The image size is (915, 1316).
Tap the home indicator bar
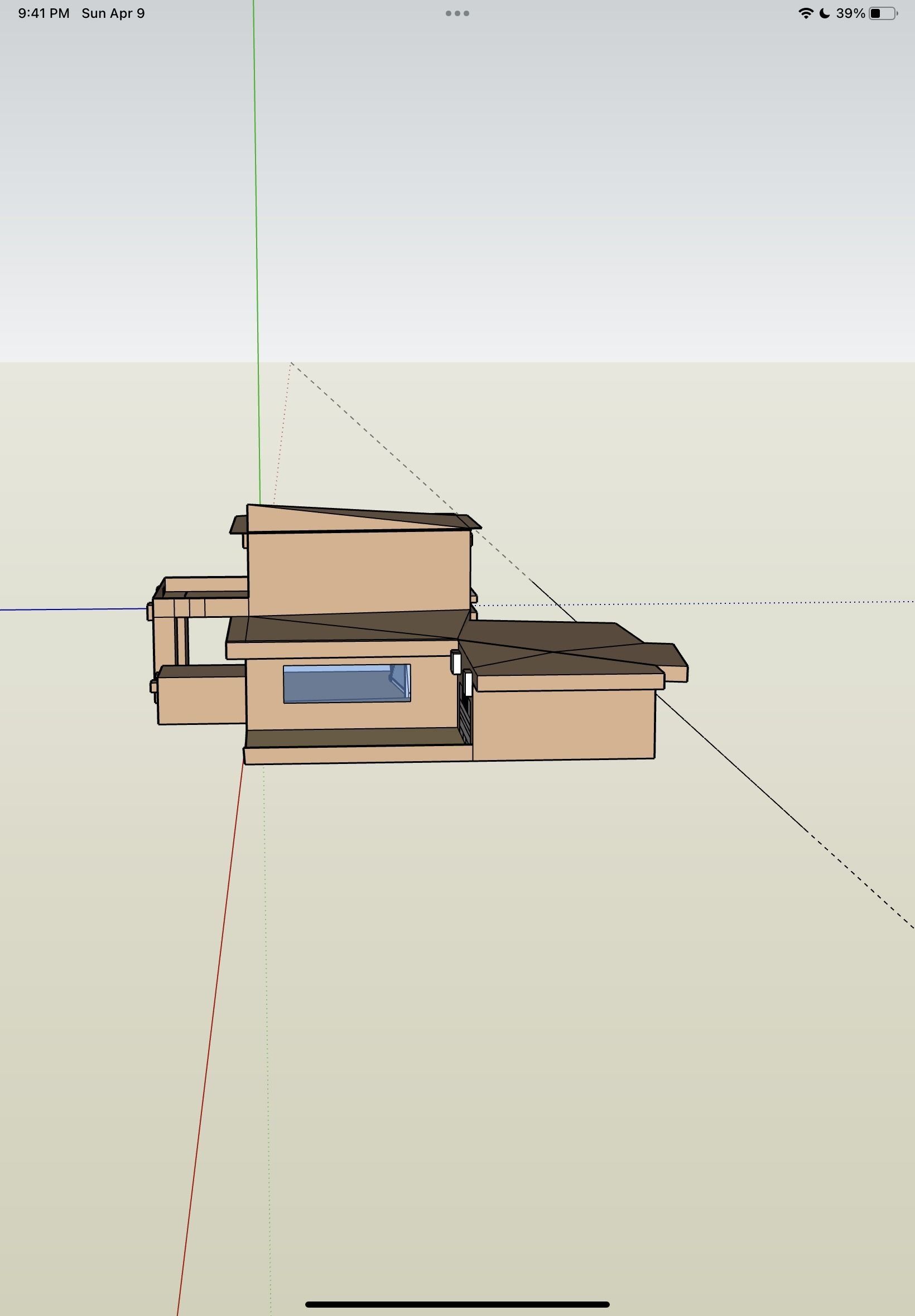pyautogui.click(x=457, y=1304)
